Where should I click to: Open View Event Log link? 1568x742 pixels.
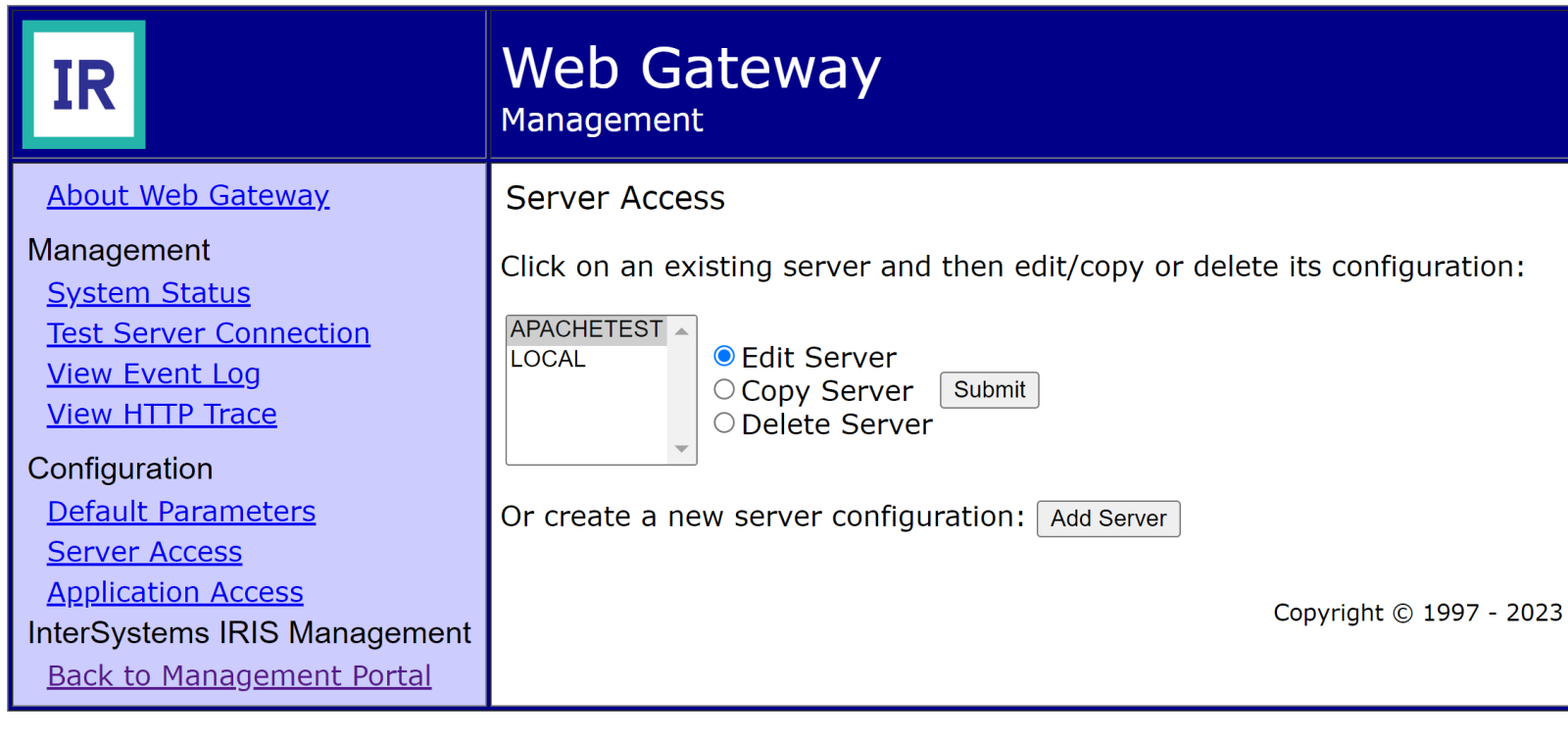[x=154, y=373]
